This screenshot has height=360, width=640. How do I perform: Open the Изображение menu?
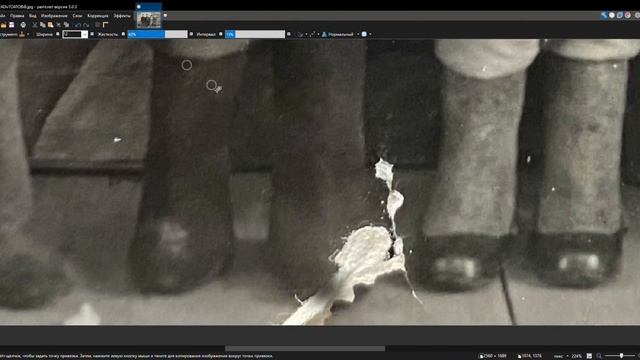pos(54,16)
